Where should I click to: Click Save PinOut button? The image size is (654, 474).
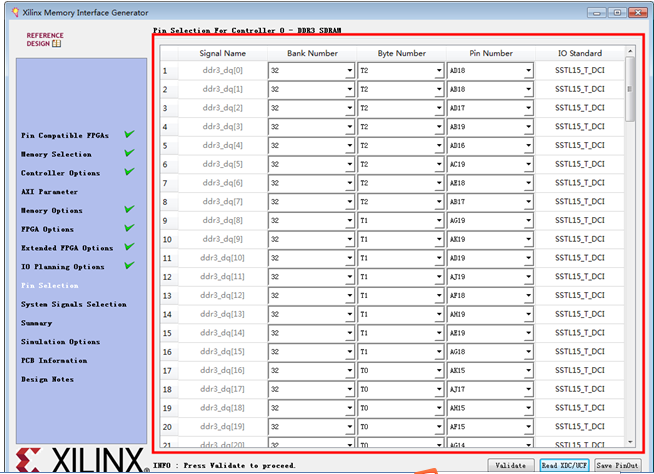[x=617, y=465]
